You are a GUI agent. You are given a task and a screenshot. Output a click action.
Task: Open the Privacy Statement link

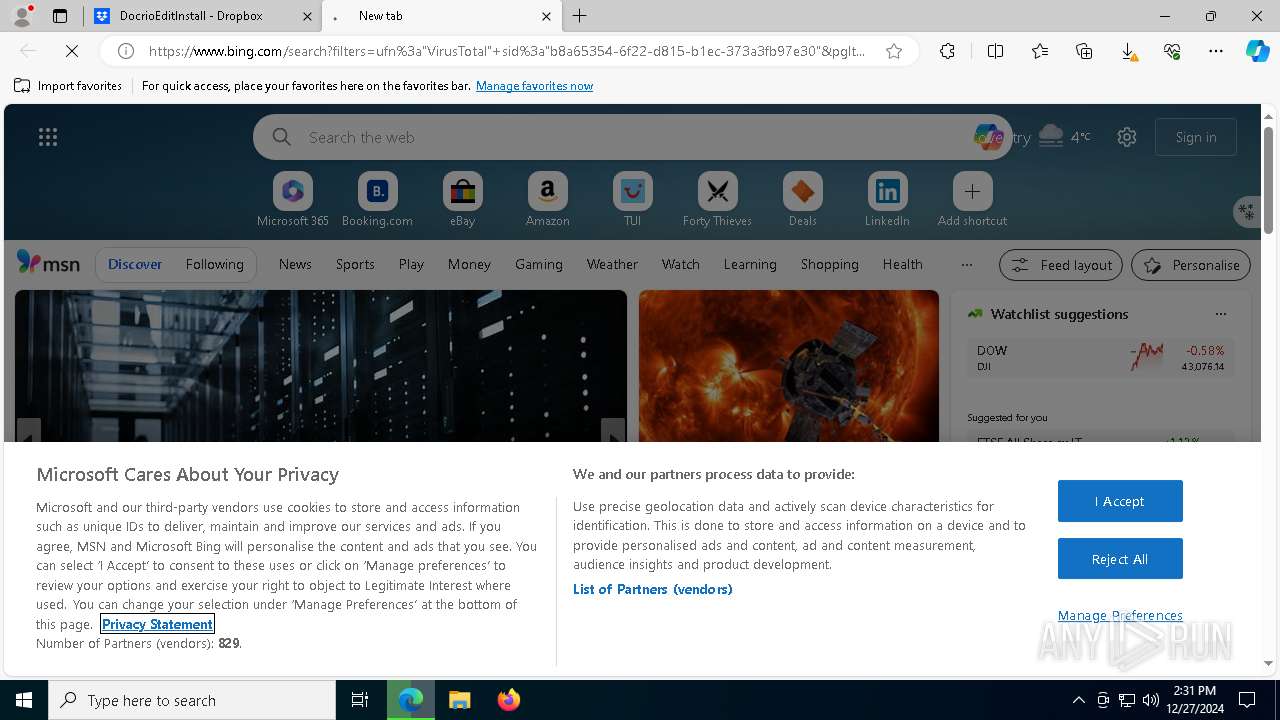click(157, 624)
